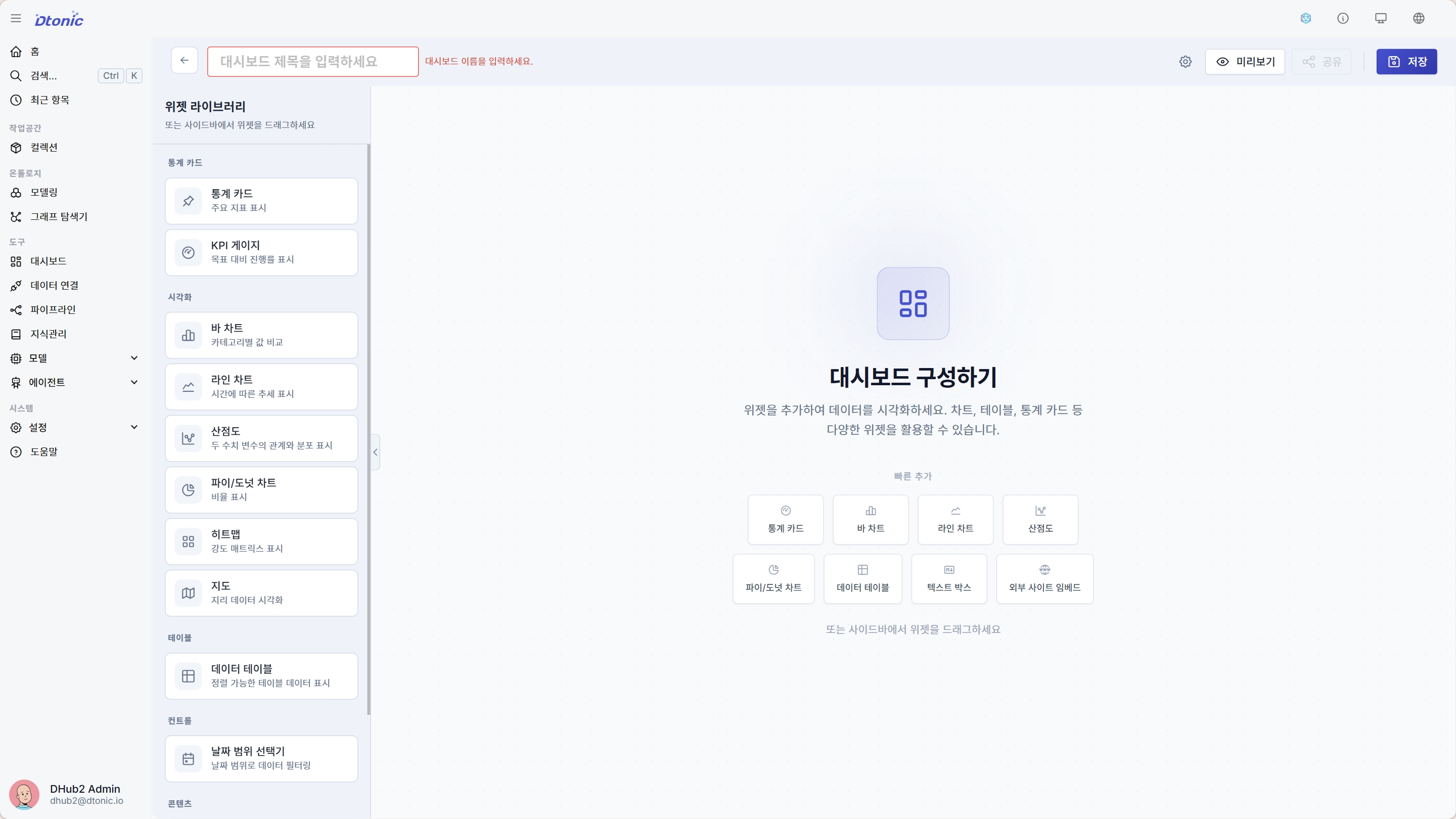This screenshot has height=819, width=1456.
Task: Select 데이터 테이블 widget in library
Action: pos(261,676)
